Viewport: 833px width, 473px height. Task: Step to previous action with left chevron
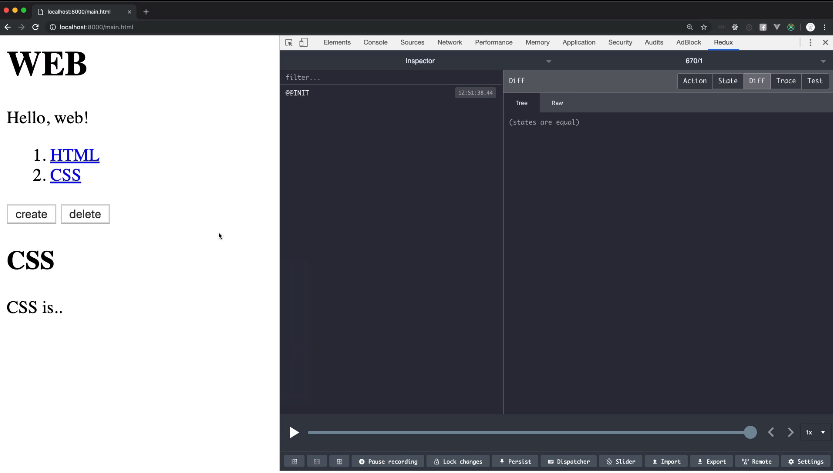coord(771,433)
